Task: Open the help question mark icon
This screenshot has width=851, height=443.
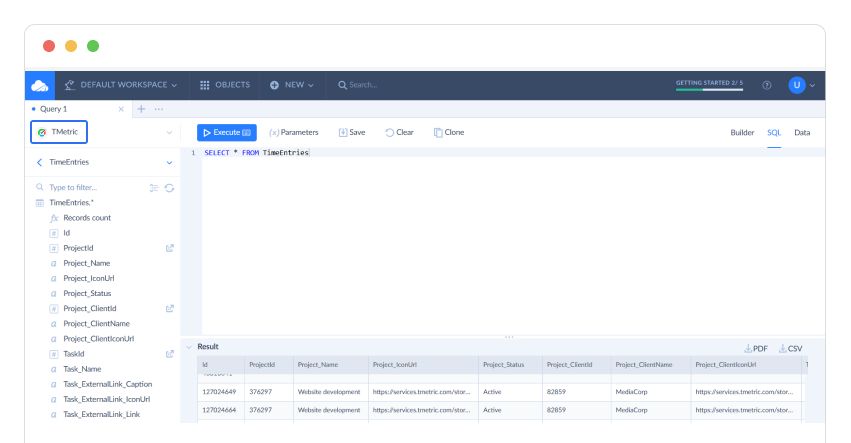Action: coord(766,85)
